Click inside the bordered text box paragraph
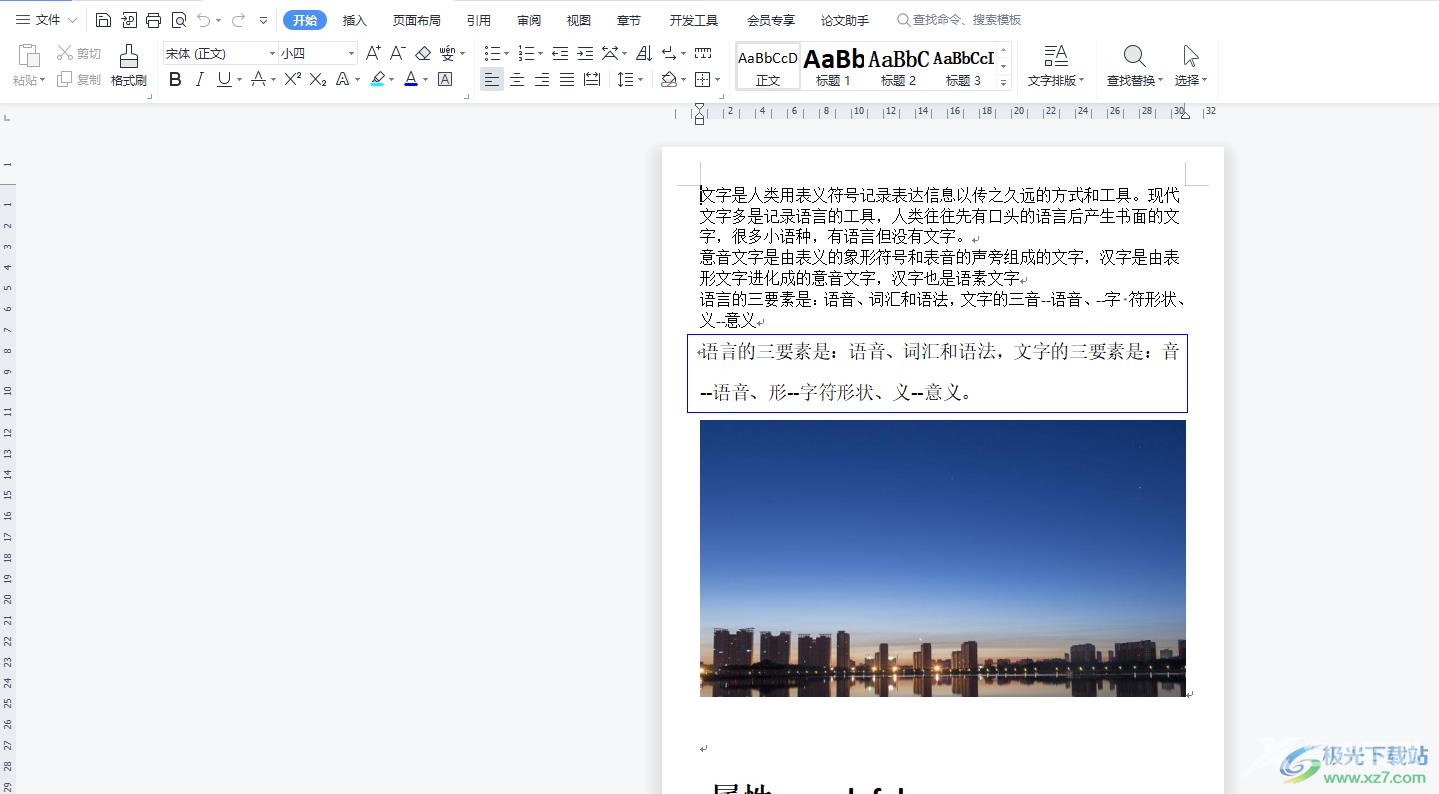Image resolution: width=1439 pixels, height=794 pixels. pyautogui.click(x=937, y=373)
